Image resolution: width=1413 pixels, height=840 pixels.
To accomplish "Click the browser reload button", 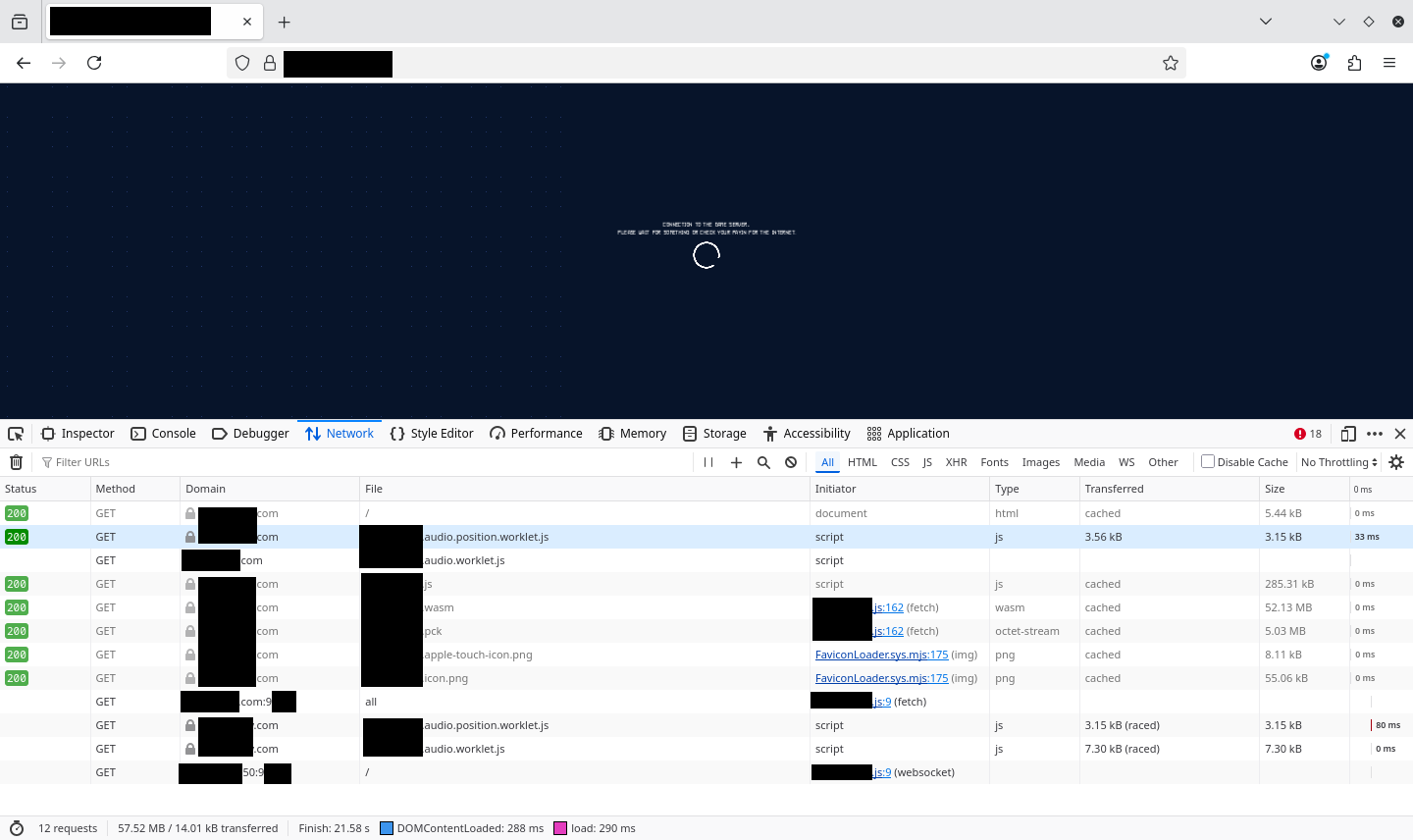I will coord(94,63).
